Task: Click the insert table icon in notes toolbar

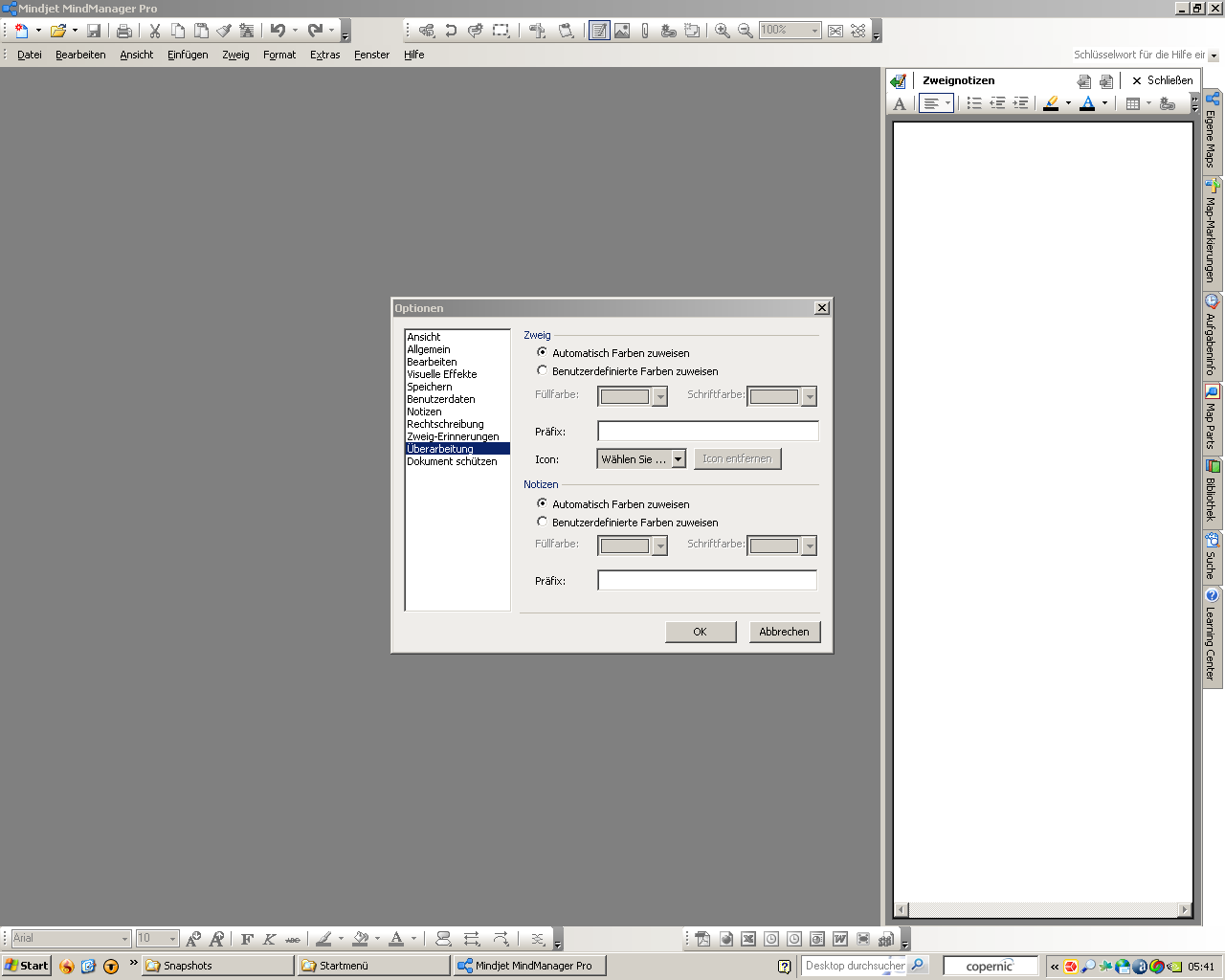Action: point(1133,103)
